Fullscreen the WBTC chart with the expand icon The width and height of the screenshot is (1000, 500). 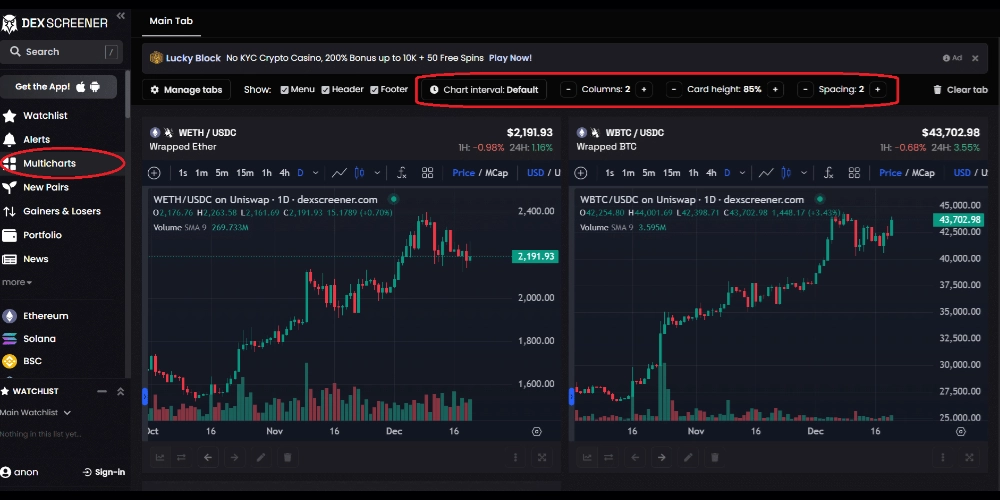tap(969, 457)
